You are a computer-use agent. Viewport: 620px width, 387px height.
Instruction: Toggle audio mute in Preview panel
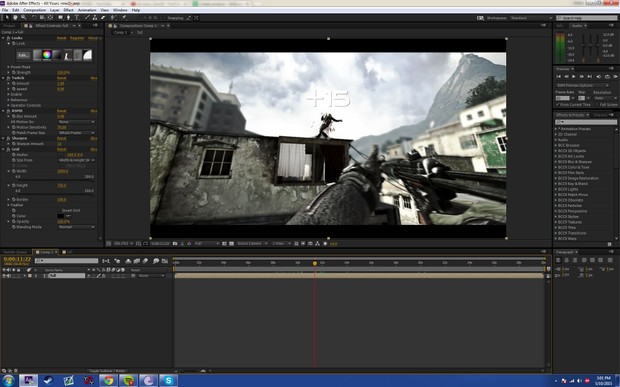(x=598, y=77)
